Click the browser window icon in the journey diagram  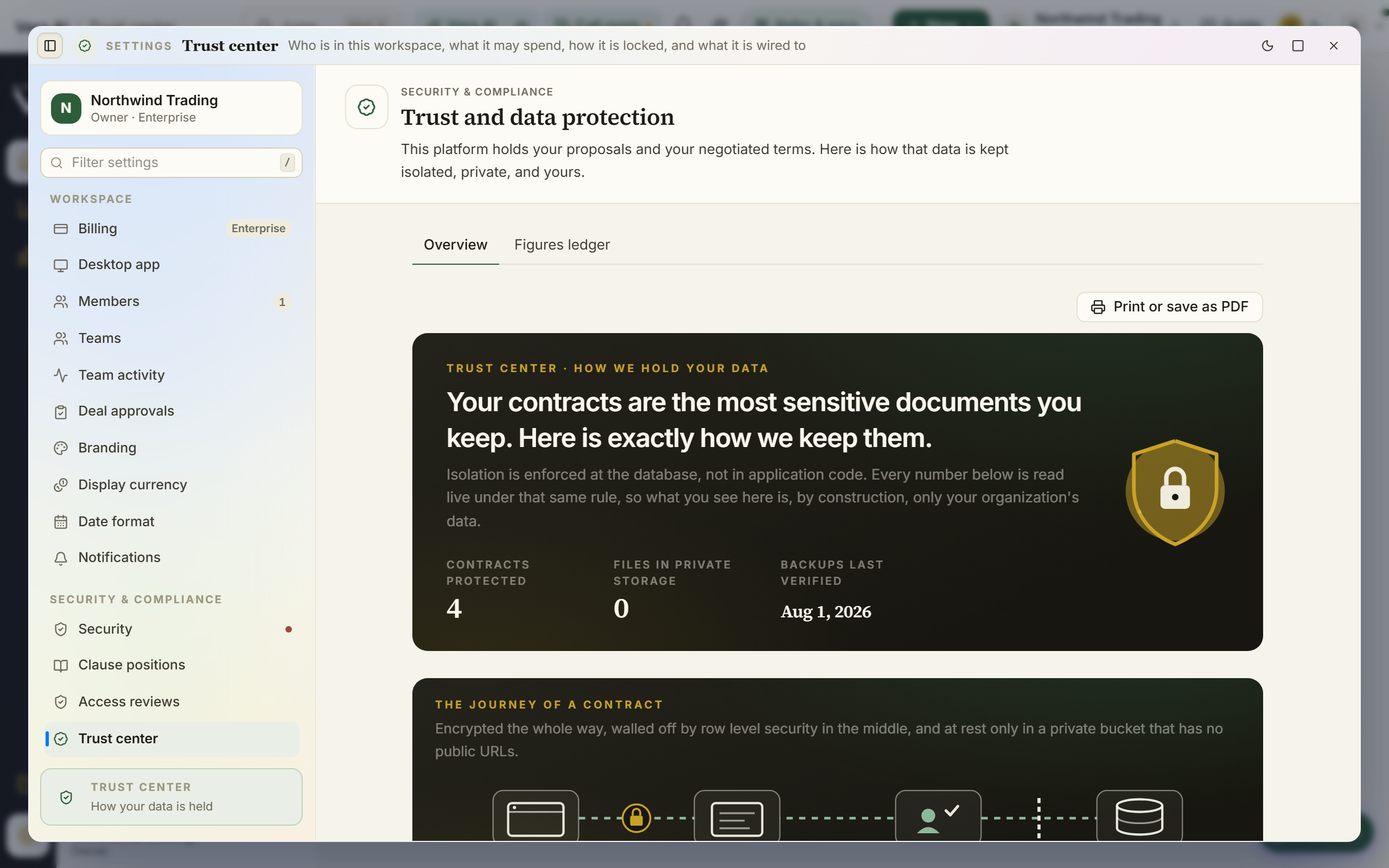(536, 819)
